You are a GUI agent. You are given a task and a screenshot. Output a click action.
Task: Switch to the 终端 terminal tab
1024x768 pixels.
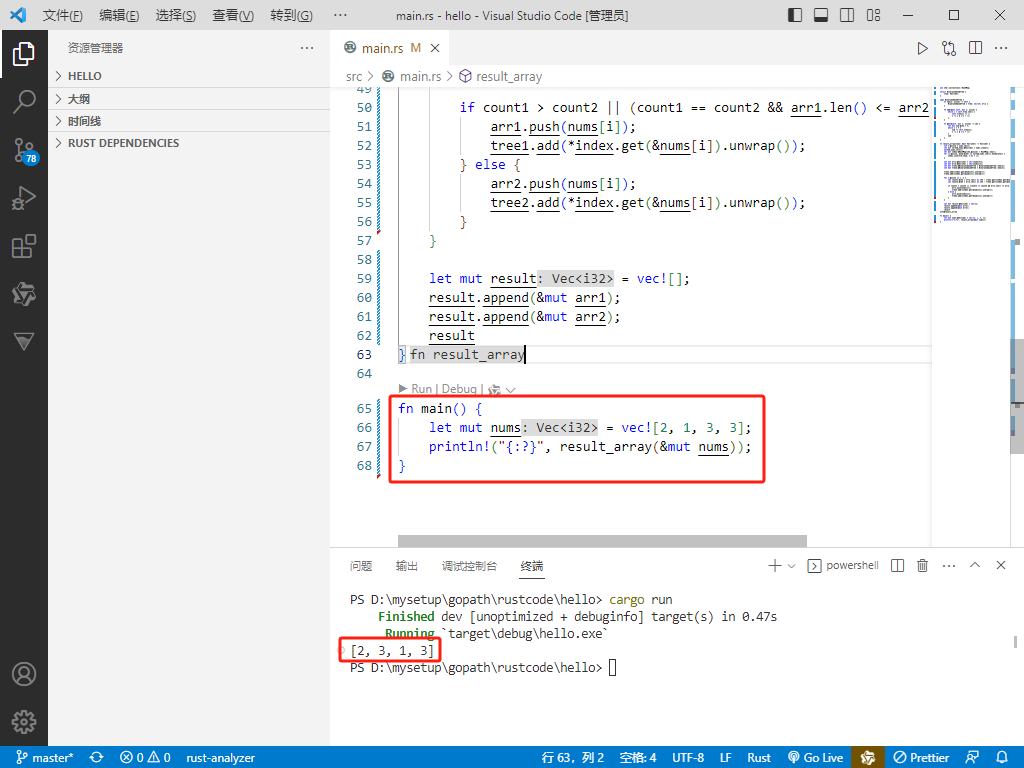click(532, 566)
